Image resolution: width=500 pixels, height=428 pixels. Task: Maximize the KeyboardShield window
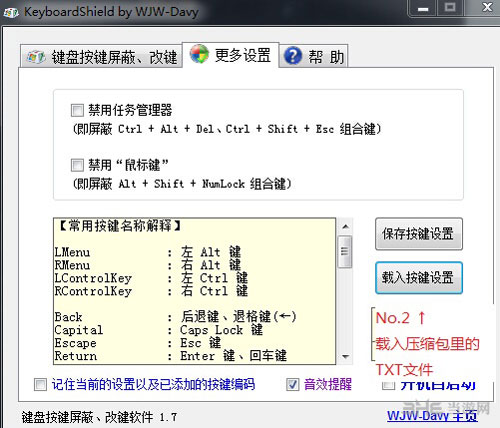[x=450, y=8]
